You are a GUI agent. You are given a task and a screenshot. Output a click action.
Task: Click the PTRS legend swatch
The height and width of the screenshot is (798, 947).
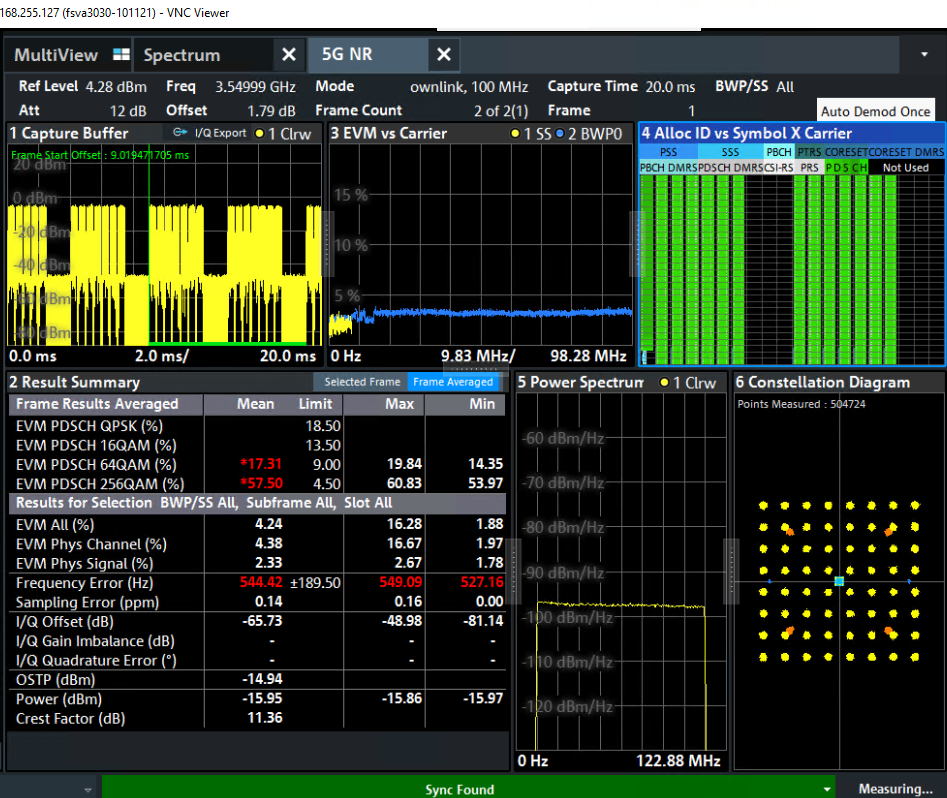(x=809, y=152)
